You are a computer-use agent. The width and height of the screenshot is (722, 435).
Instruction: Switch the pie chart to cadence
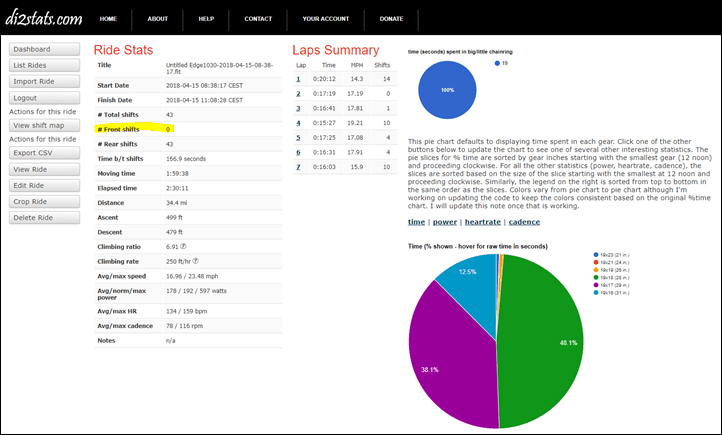point(524,222)
